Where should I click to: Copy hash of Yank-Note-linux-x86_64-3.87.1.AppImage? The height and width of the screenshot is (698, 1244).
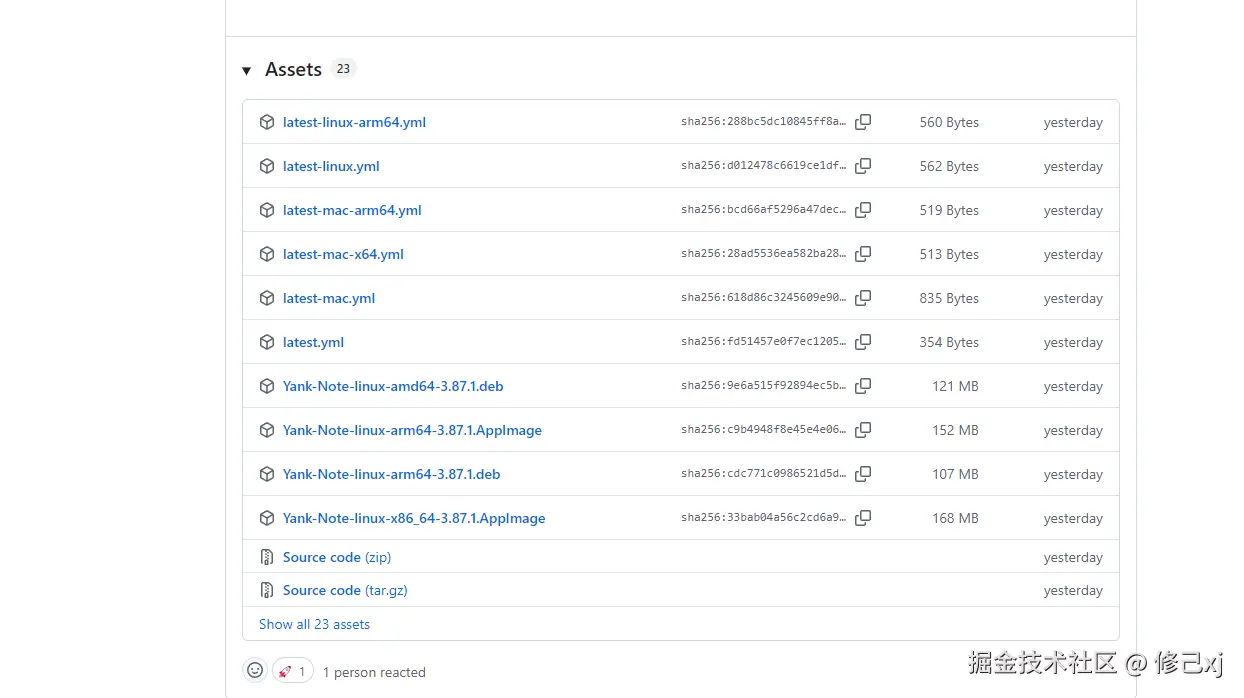tap(863, 518)
